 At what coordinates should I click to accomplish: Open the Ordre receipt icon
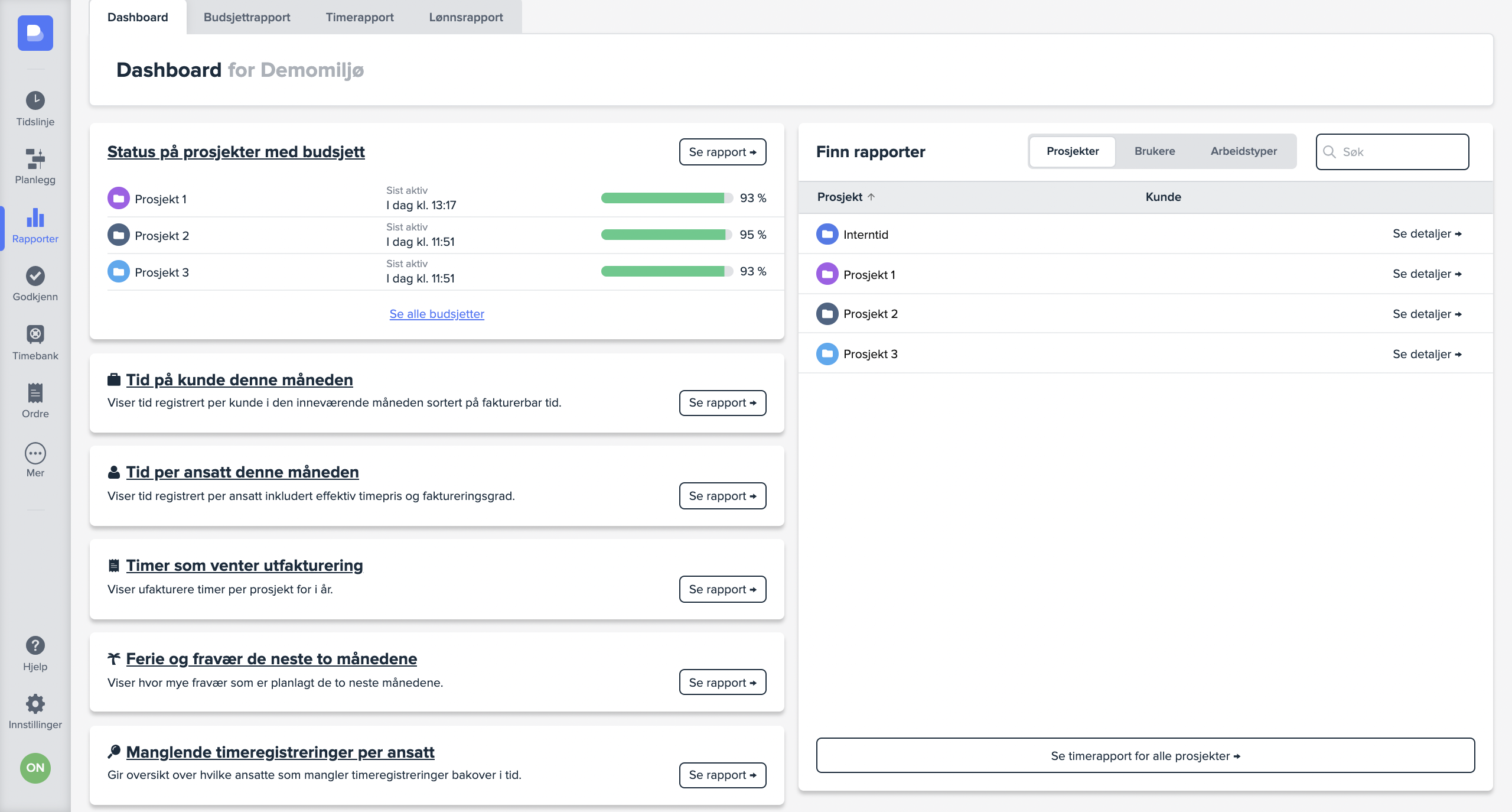click(x=35, y=393)
